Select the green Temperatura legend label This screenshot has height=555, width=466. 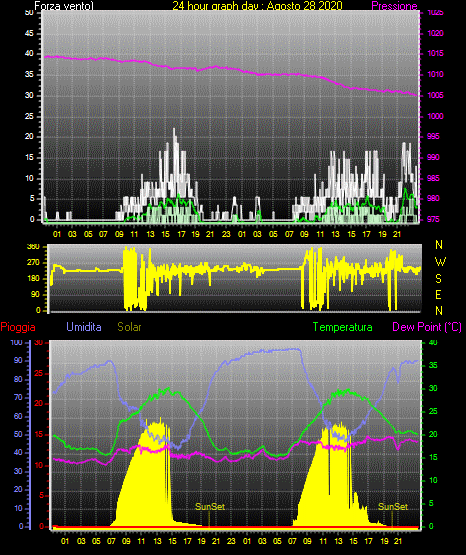click(x=343, y=327)
